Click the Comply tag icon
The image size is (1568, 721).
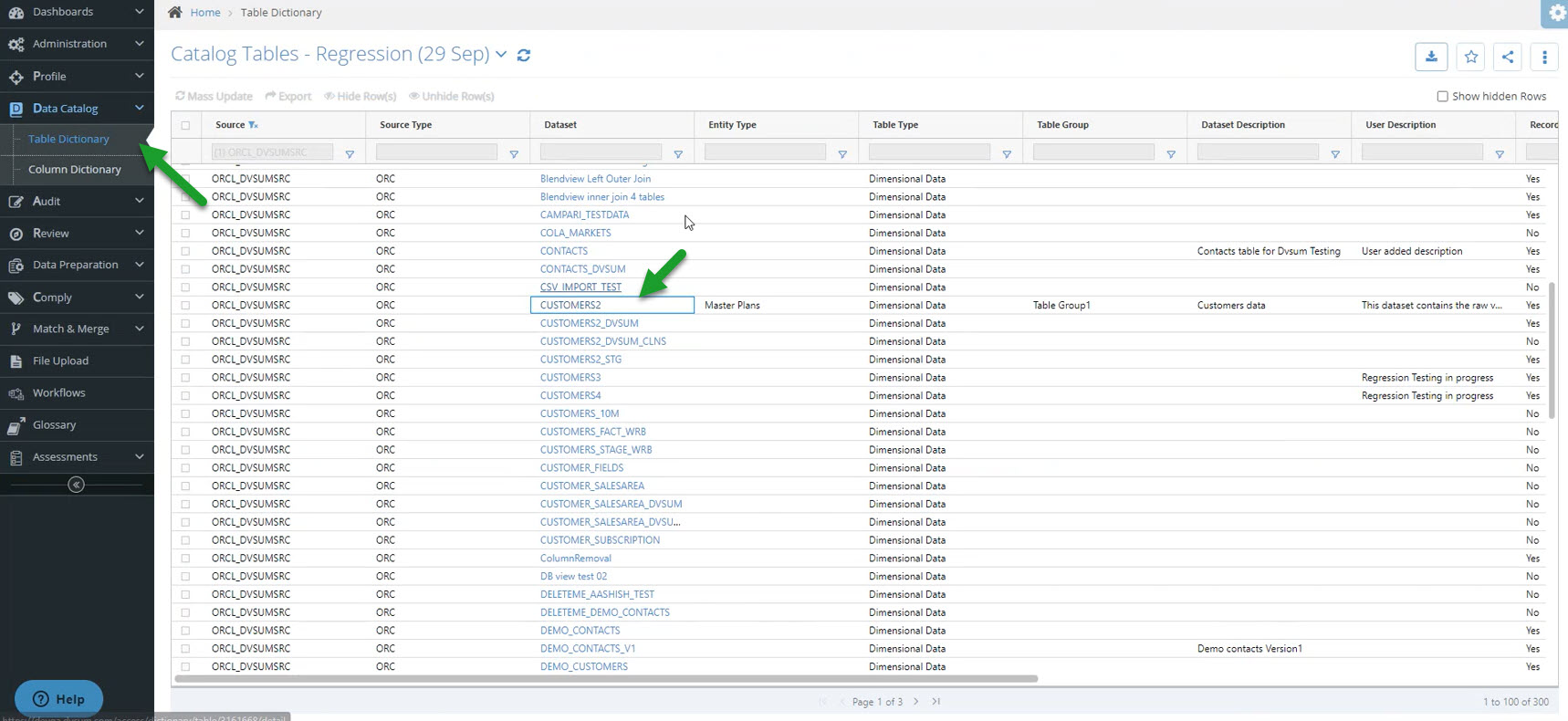point(16,298)
